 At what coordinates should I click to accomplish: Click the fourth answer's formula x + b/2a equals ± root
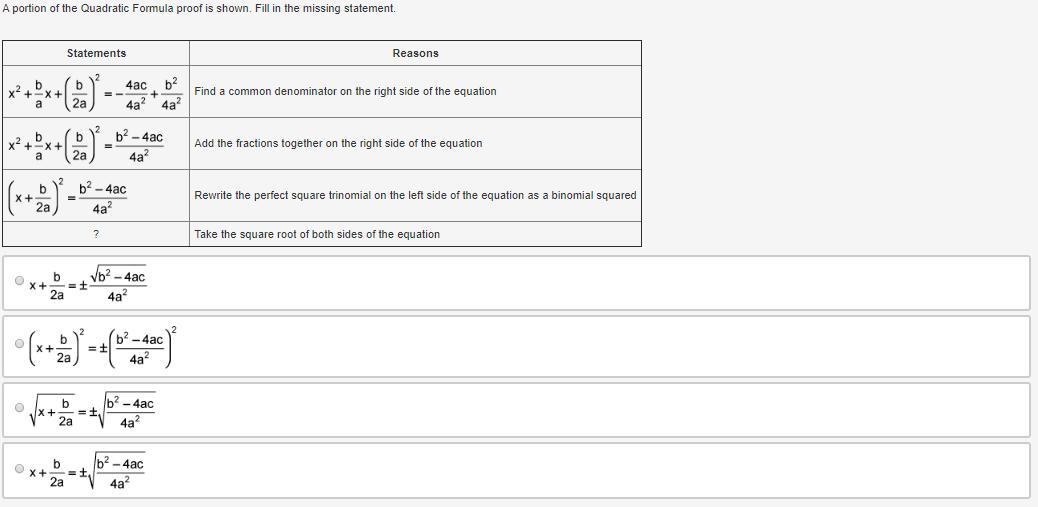[x=87, y=472]
